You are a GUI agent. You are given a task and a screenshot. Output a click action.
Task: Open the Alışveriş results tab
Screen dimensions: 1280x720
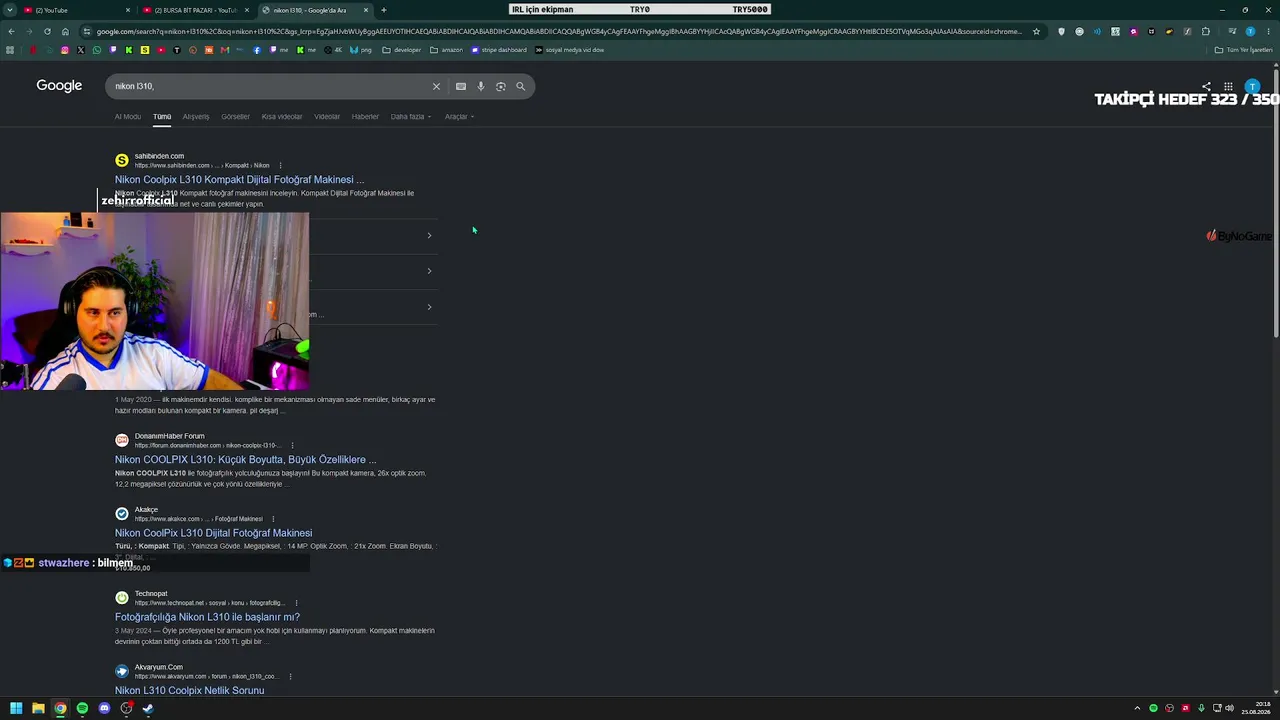[196, 117]
